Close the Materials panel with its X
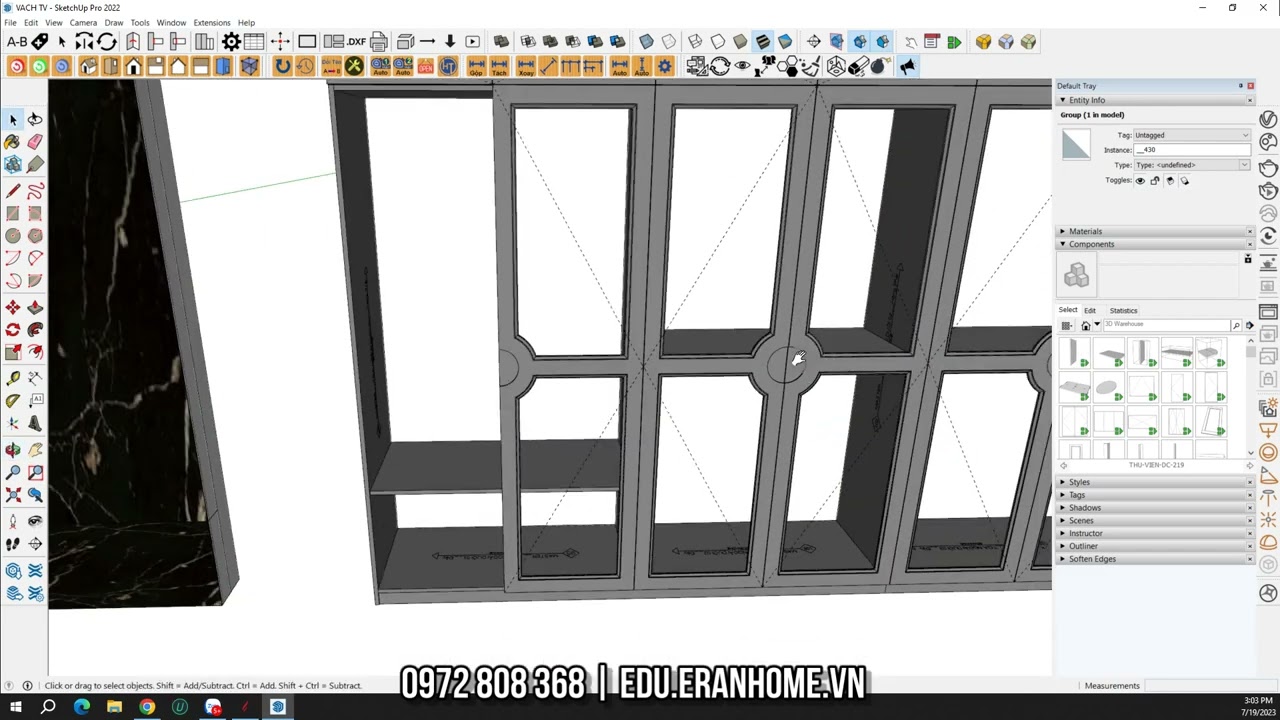This screenshot has height=720, width=1280. coord(1249,231)
